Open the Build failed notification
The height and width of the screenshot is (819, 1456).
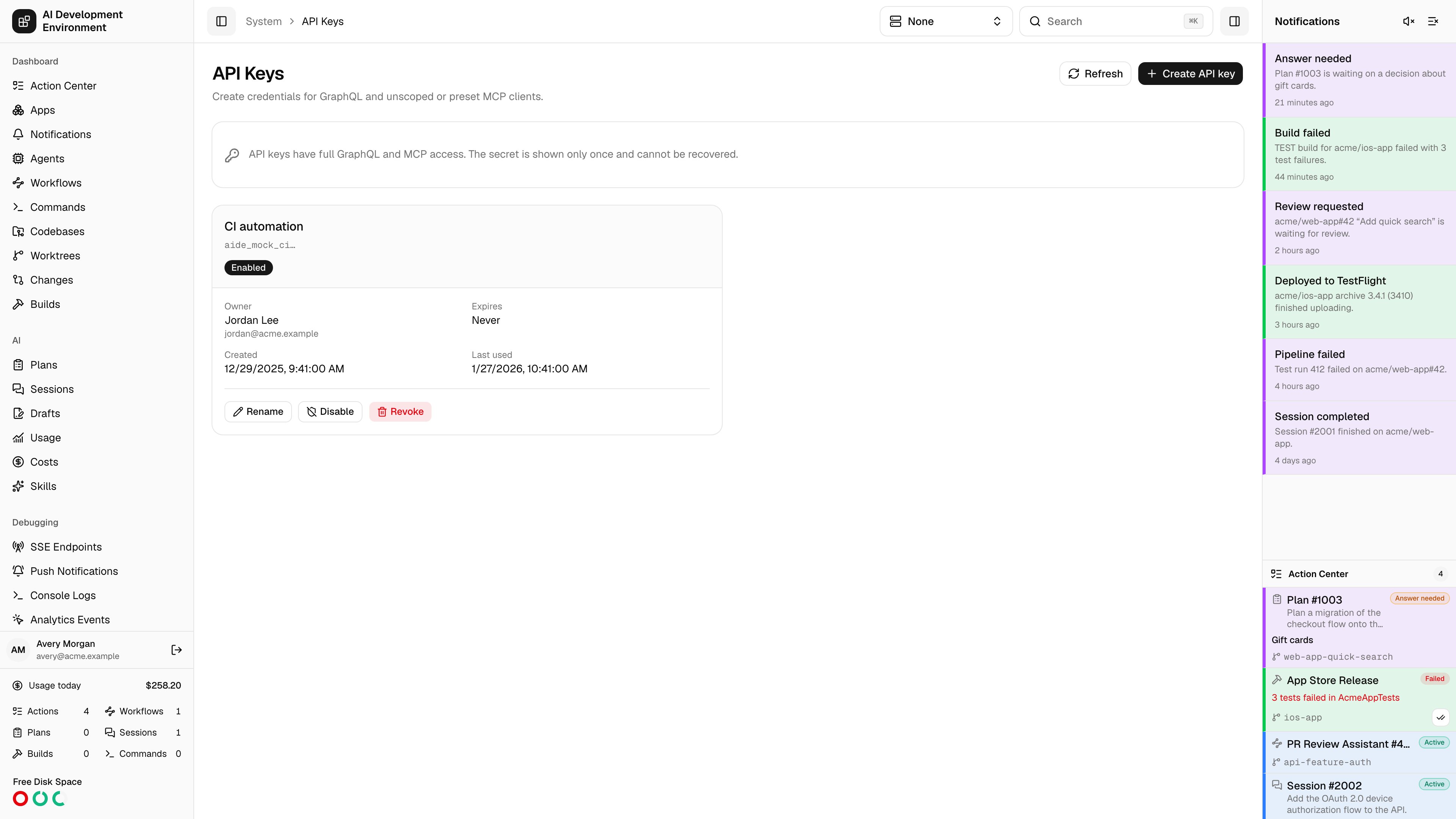tap(1359, 154)
